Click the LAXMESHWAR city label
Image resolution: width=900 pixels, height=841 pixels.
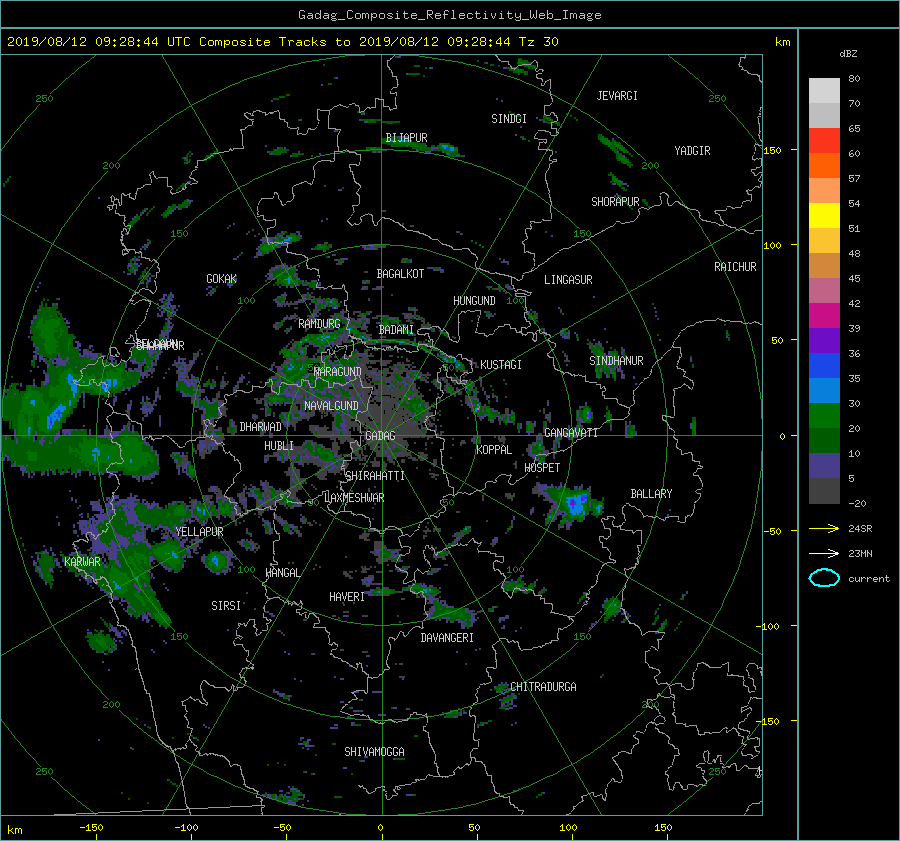354,498
